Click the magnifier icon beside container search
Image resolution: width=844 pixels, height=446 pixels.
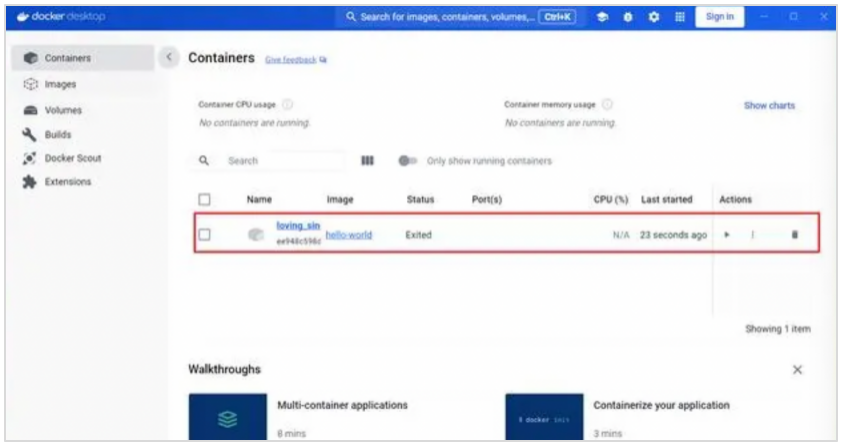(x=204, y=161)
